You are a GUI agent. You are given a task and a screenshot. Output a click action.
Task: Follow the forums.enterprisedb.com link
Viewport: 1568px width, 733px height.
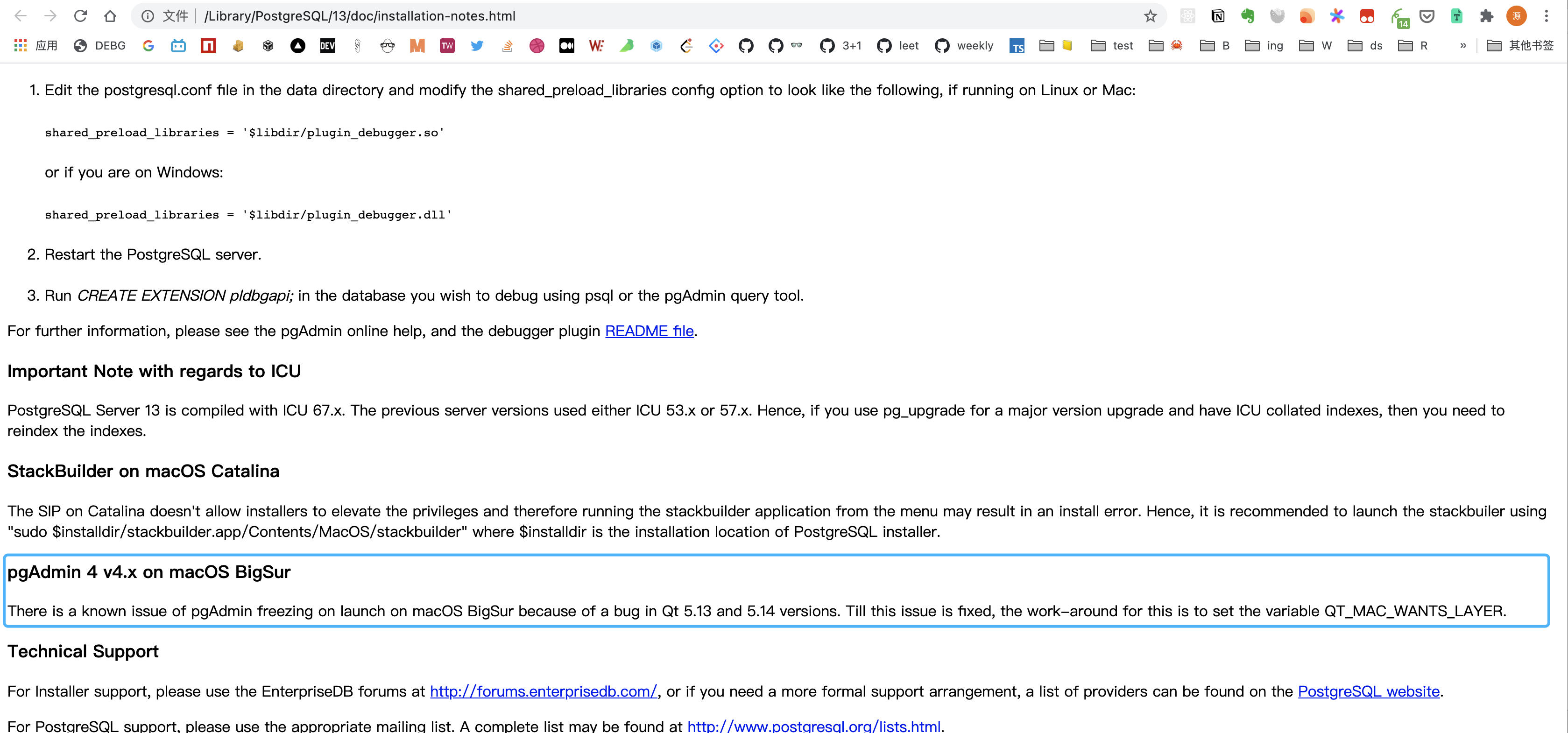[x=543, y=691]
